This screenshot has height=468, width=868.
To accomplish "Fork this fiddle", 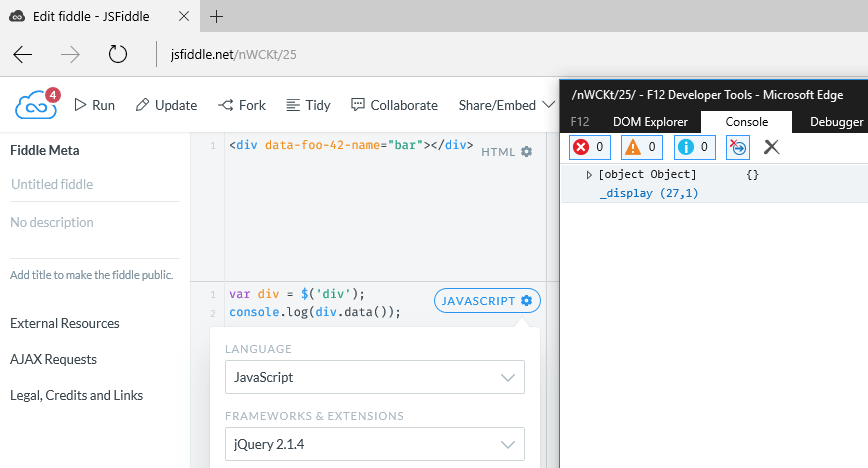I will 242,105.
